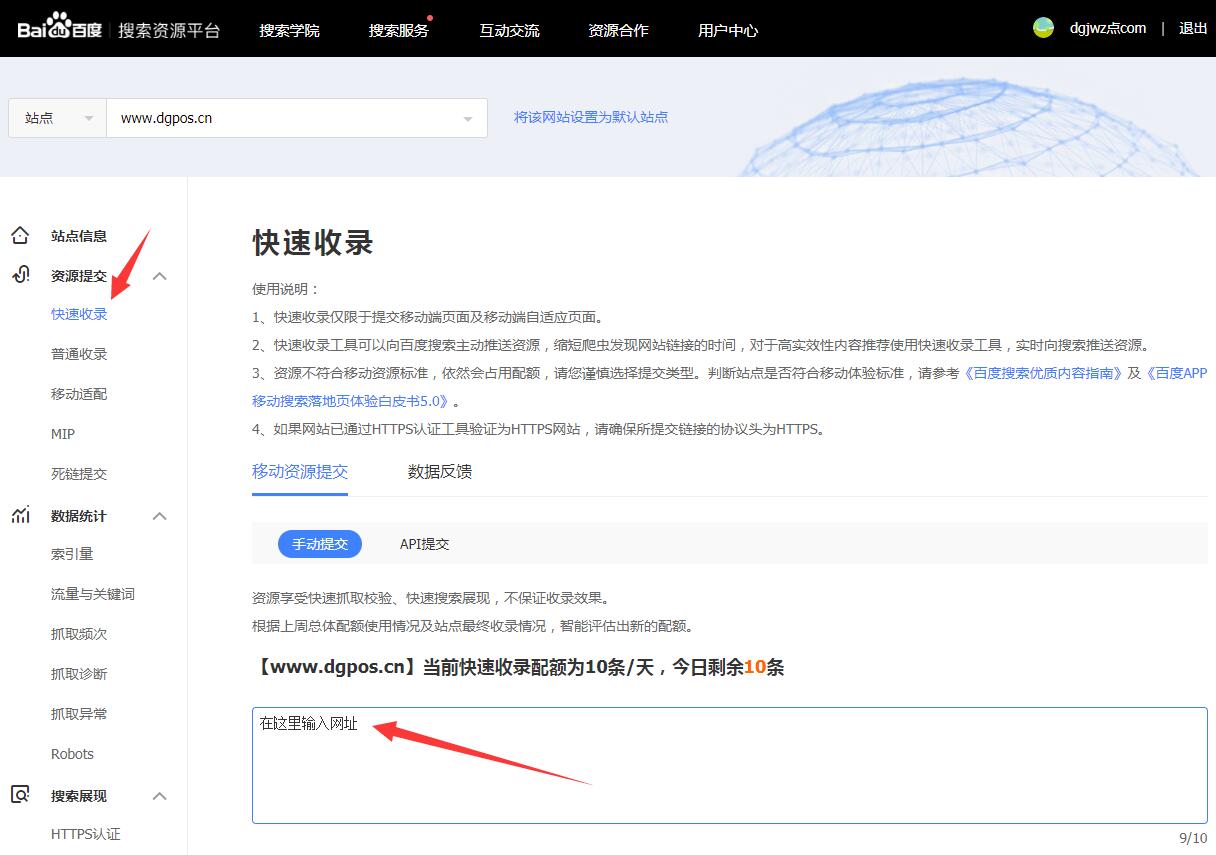This screenshot has height=855, width=1216.
Task: Open 搜索服务 in top navigation
Action: pos(398,30)
